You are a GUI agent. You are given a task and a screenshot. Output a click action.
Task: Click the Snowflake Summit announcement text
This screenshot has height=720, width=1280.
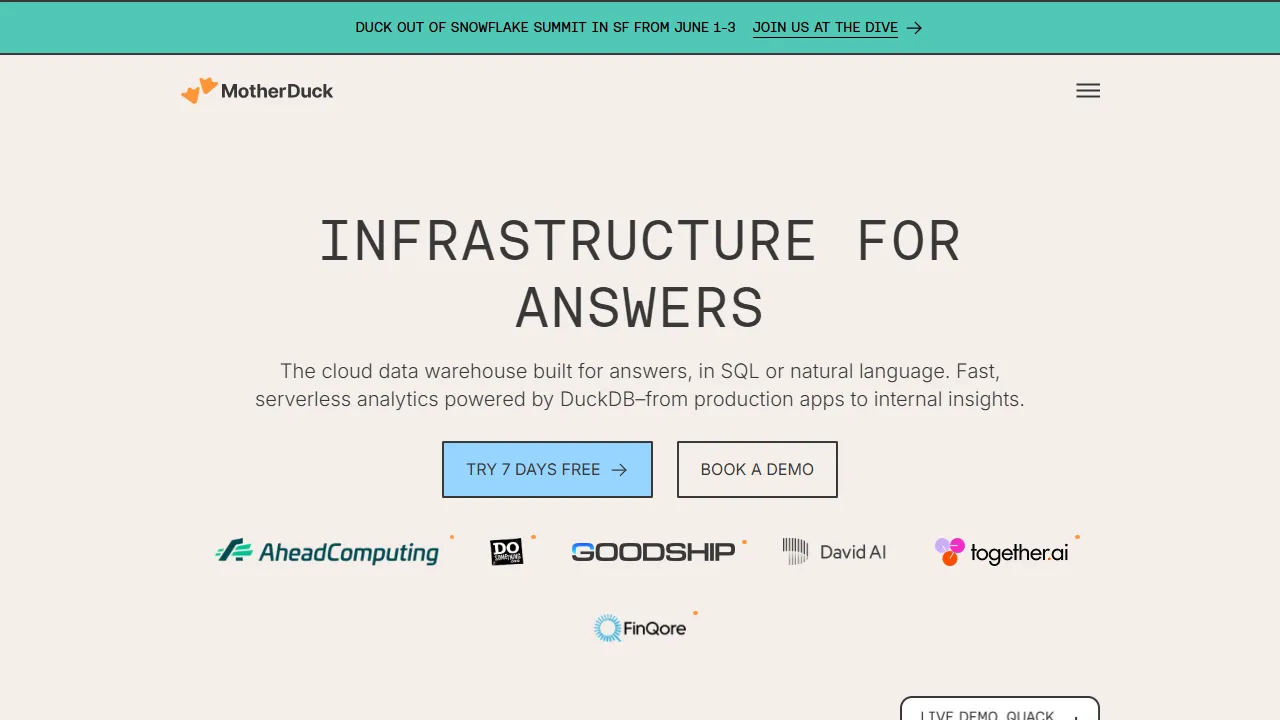[545, 28]
